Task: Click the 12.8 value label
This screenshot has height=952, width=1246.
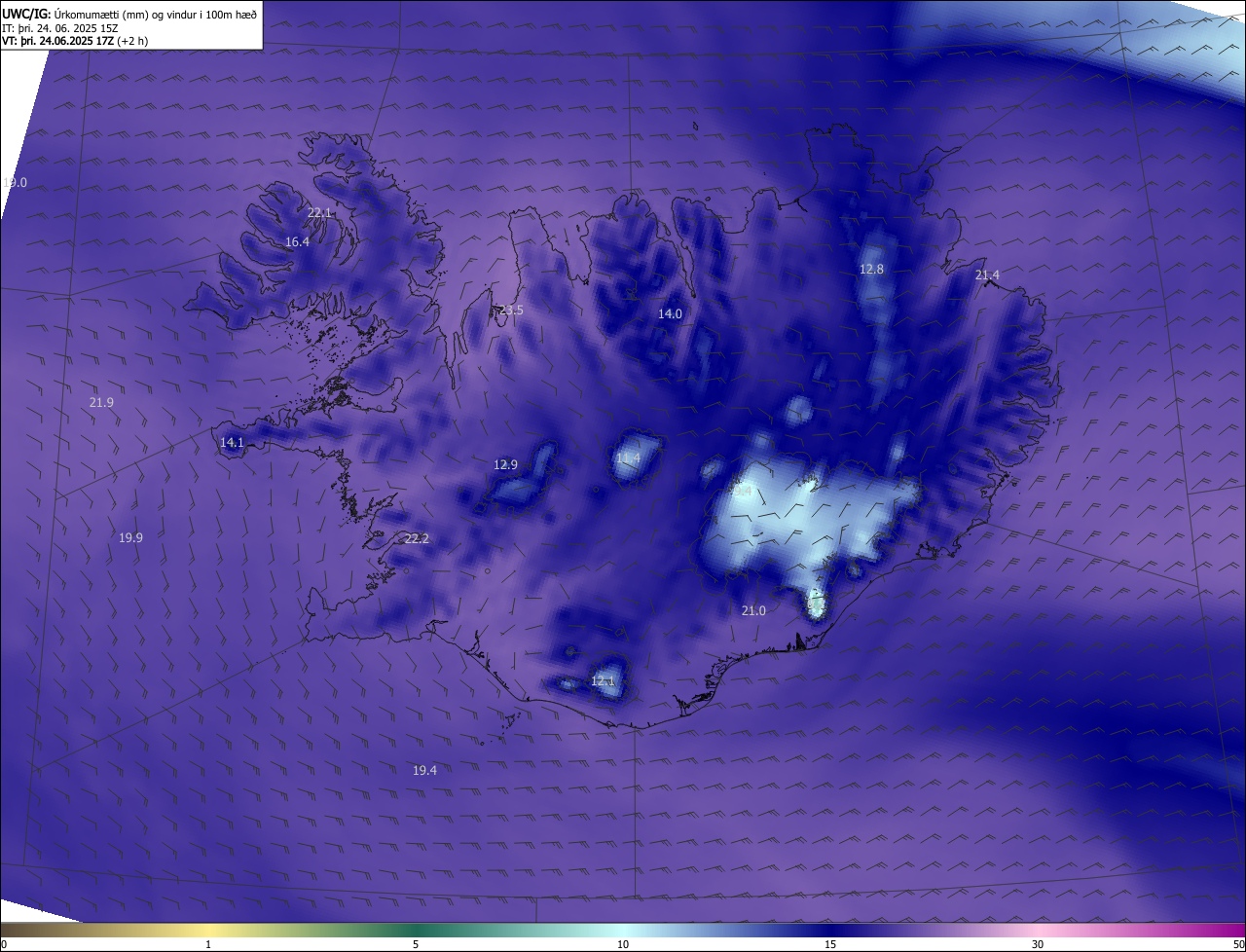Action: pyautogui.click(x=871, y=269)
